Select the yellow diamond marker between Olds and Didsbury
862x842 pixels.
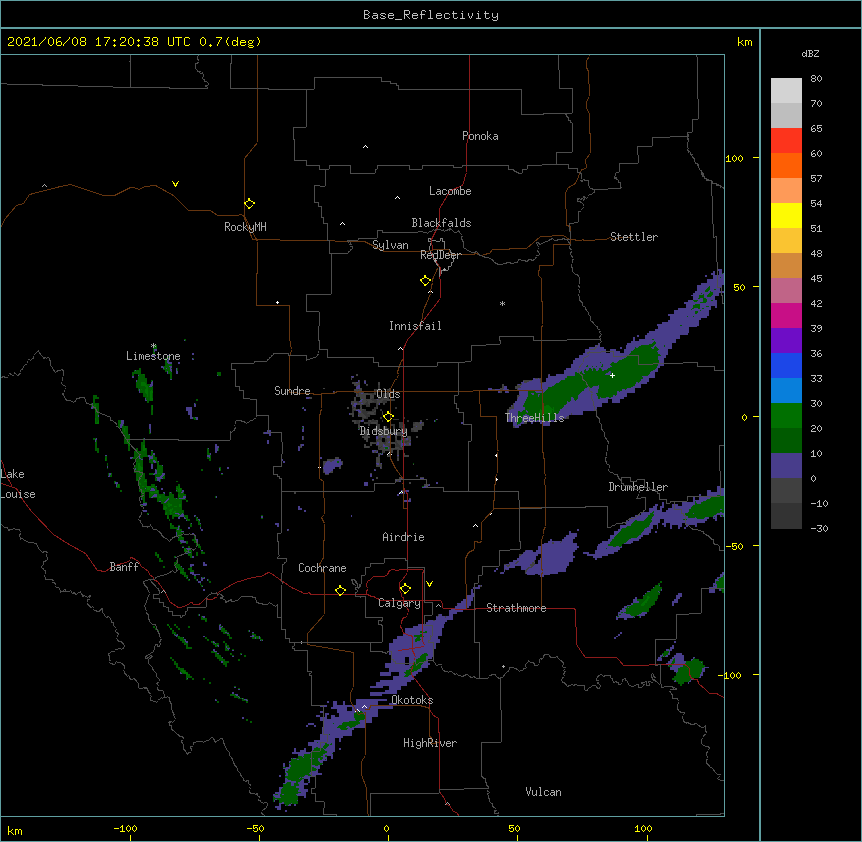[388, 416]
